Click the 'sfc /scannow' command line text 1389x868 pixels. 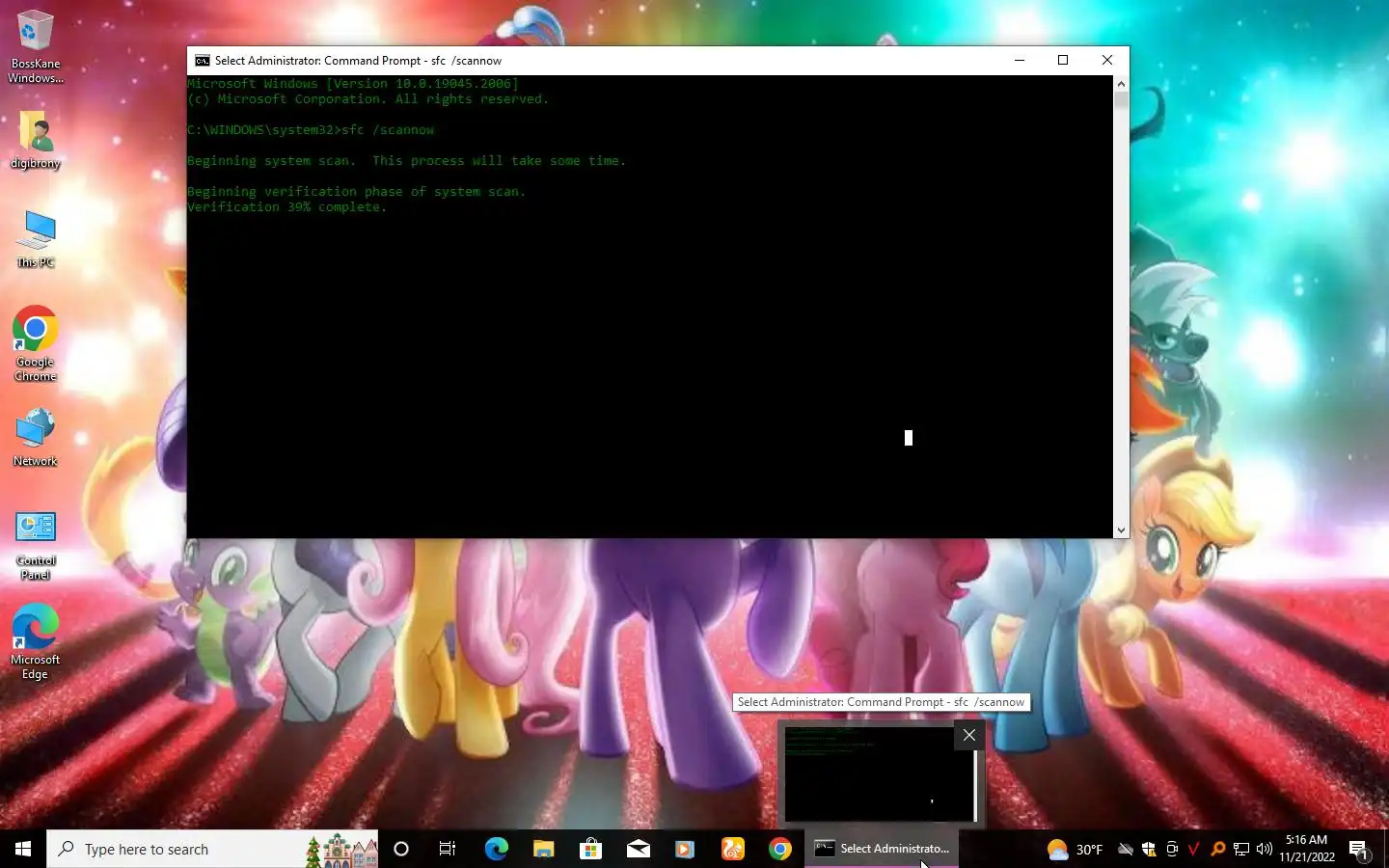[388, 130]
